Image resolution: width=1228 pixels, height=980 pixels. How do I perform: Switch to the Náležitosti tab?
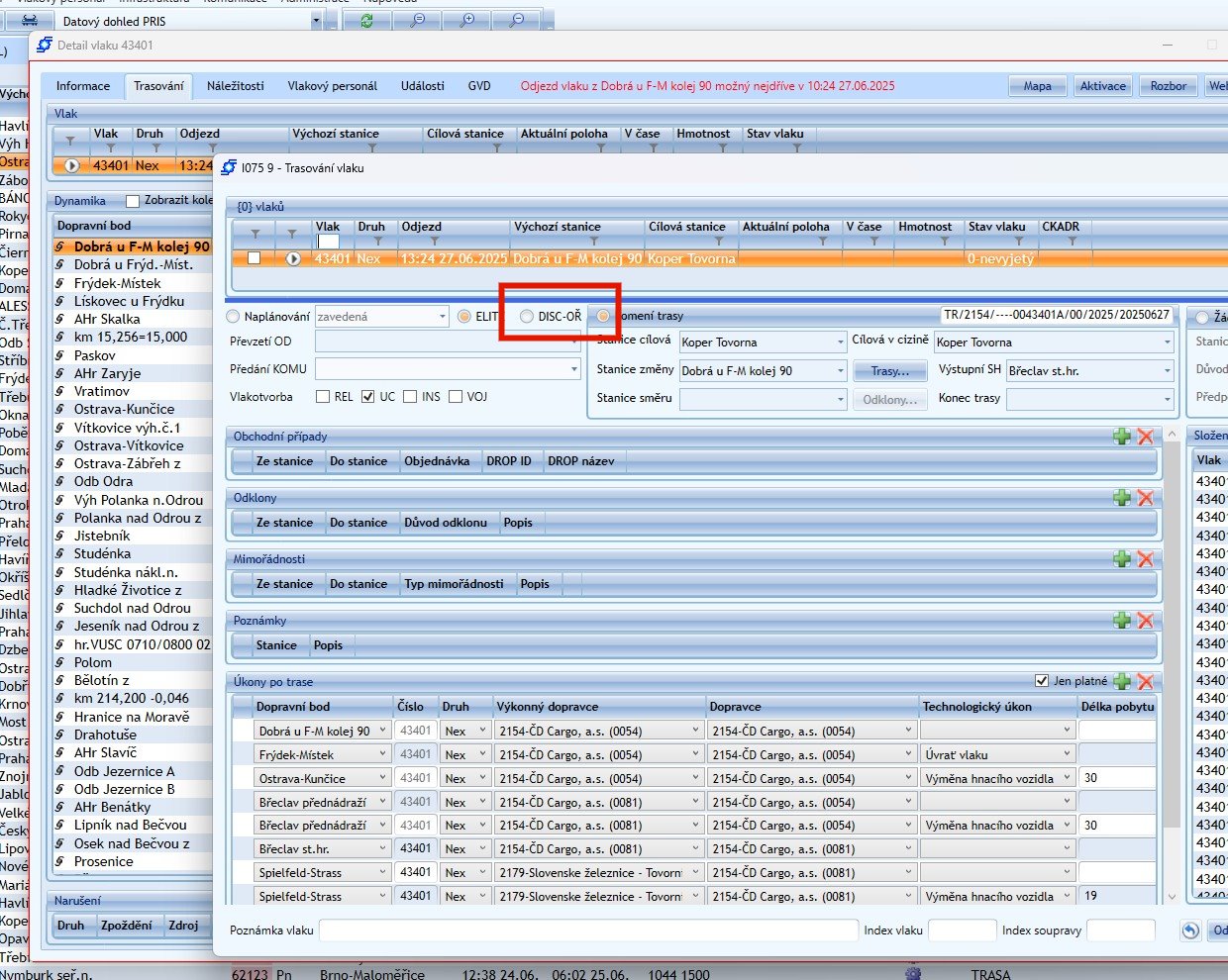point(235,86)
